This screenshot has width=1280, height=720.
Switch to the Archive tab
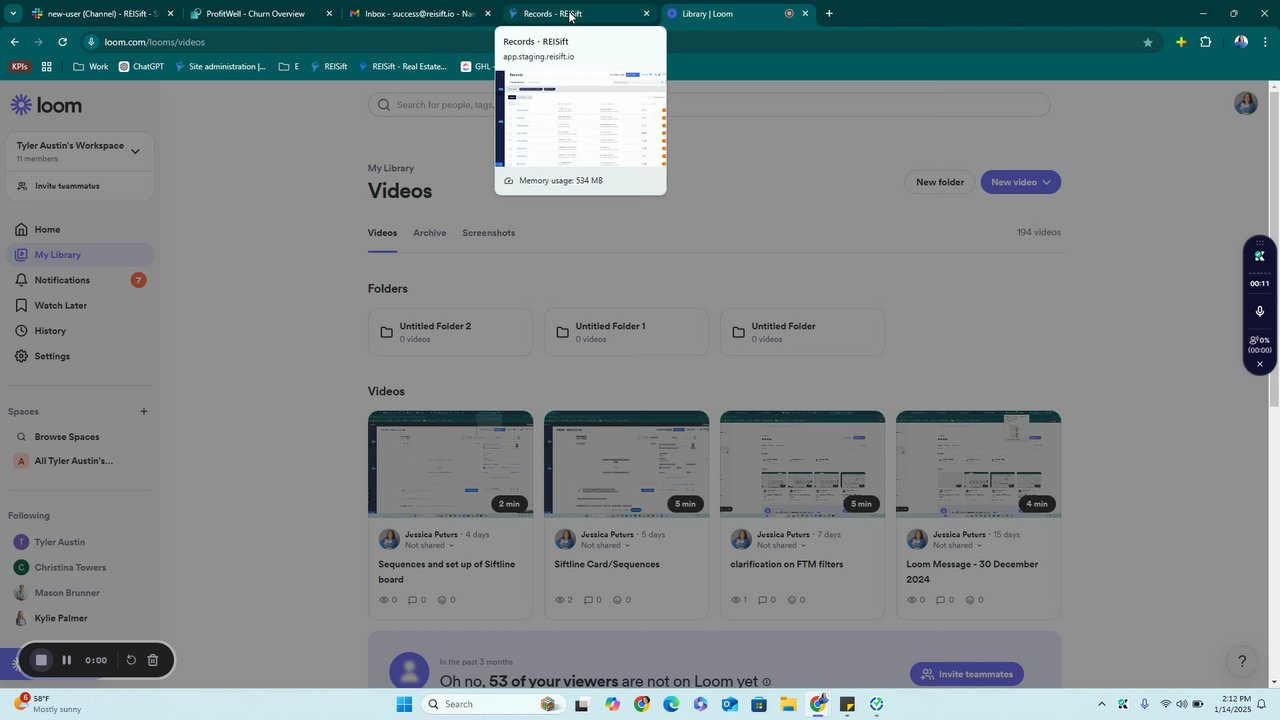coord(430,233)
